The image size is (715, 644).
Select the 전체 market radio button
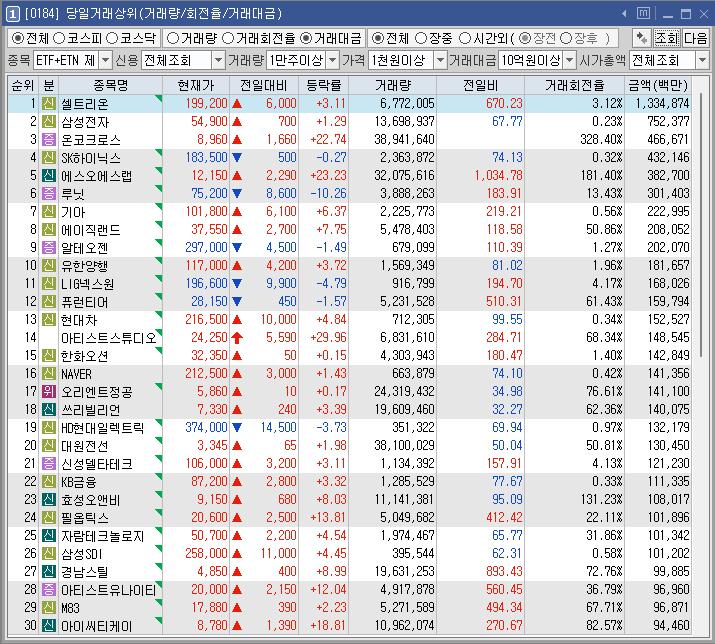pyautogui.click(x=17, y=38)
